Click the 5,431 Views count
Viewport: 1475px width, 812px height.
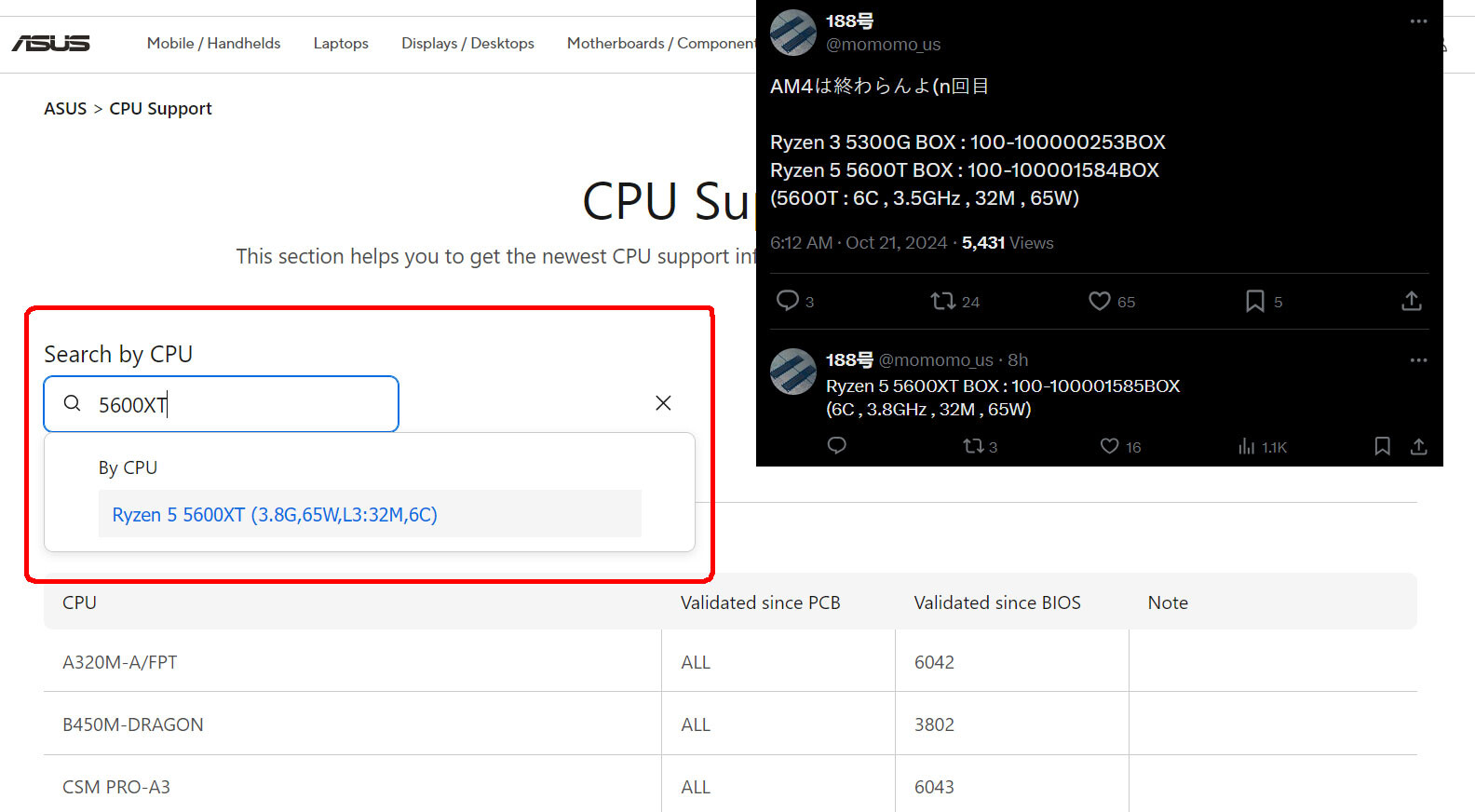coord(1008,243)
